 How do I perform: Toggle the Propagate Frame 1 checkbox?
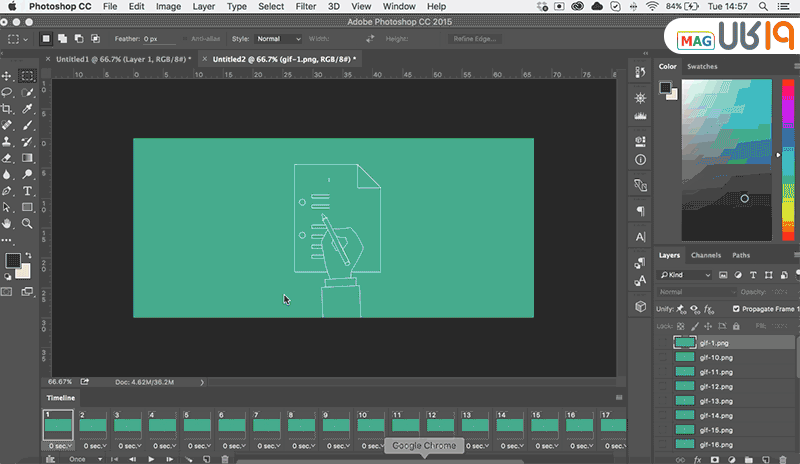click(737, 309)
